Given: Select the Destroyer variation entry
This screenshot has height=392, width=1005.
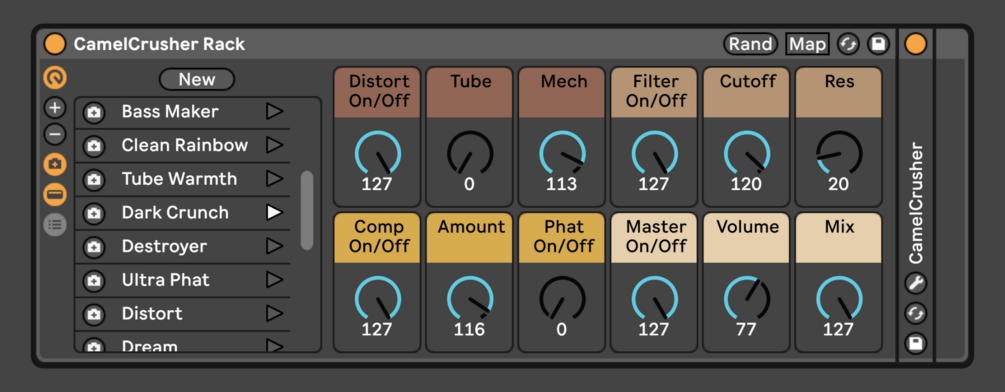Looking at the screenshot, I should pyautogui.click(x=183, y=246).
